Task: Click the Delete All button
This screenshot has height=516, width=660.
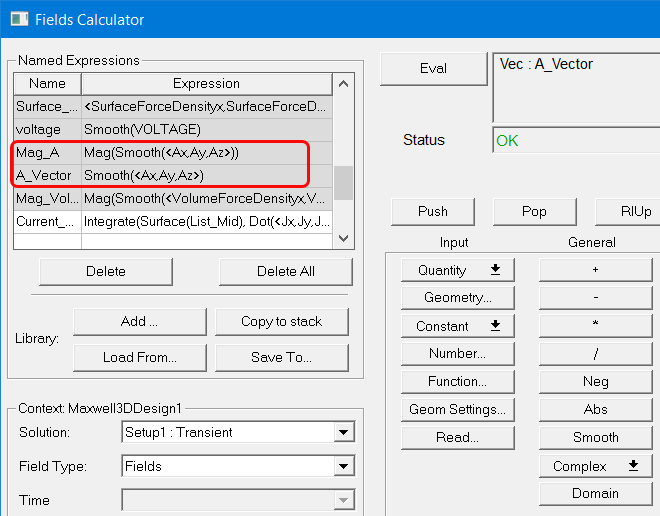Action: pyautogui.click(x=286, y=271)
